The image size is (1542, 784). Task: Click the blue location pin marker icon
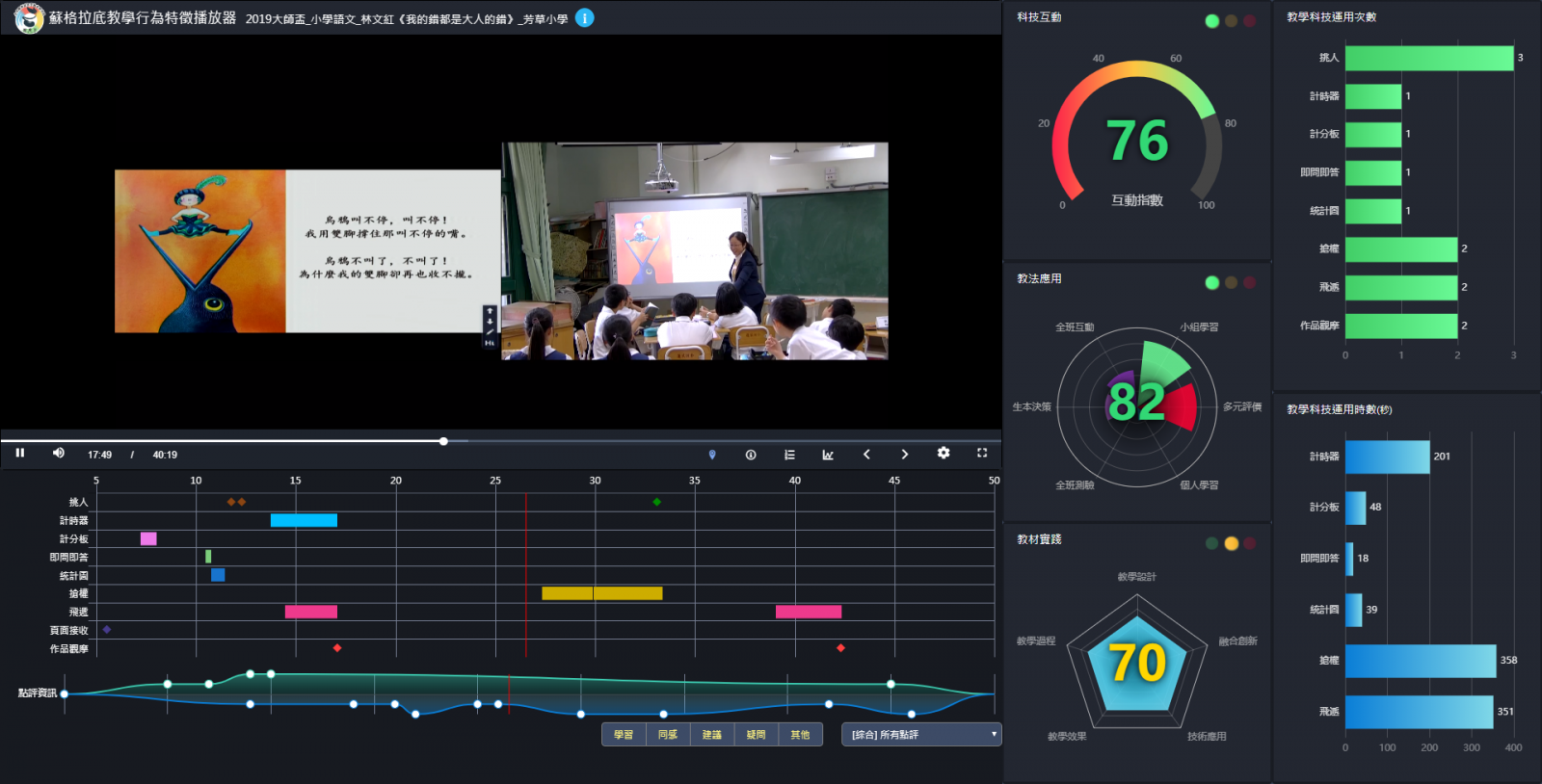click(x=712, y=455)
